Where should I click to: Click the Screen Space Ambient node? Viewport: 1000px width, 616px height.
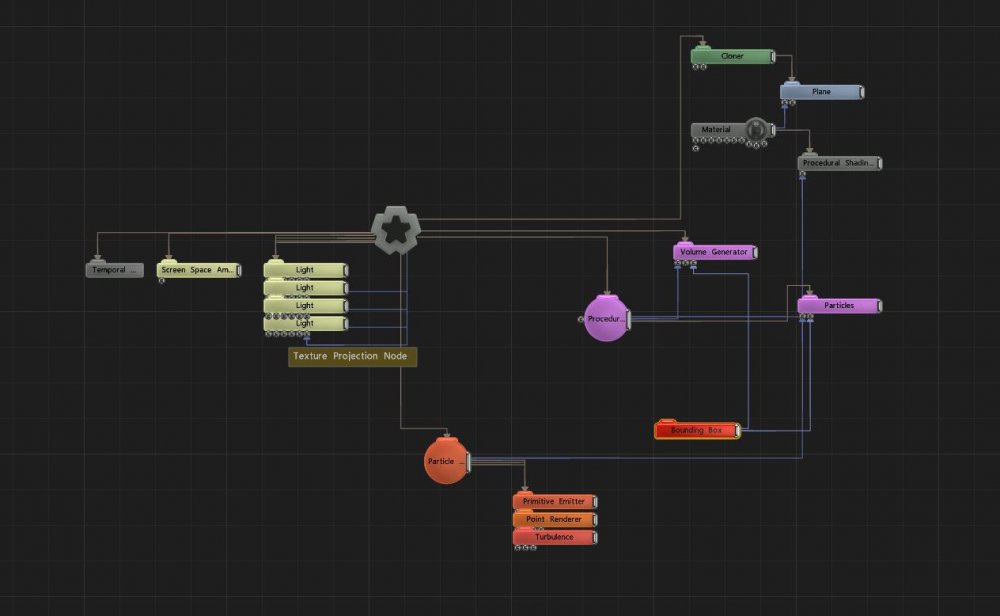[x=197, y=270]
